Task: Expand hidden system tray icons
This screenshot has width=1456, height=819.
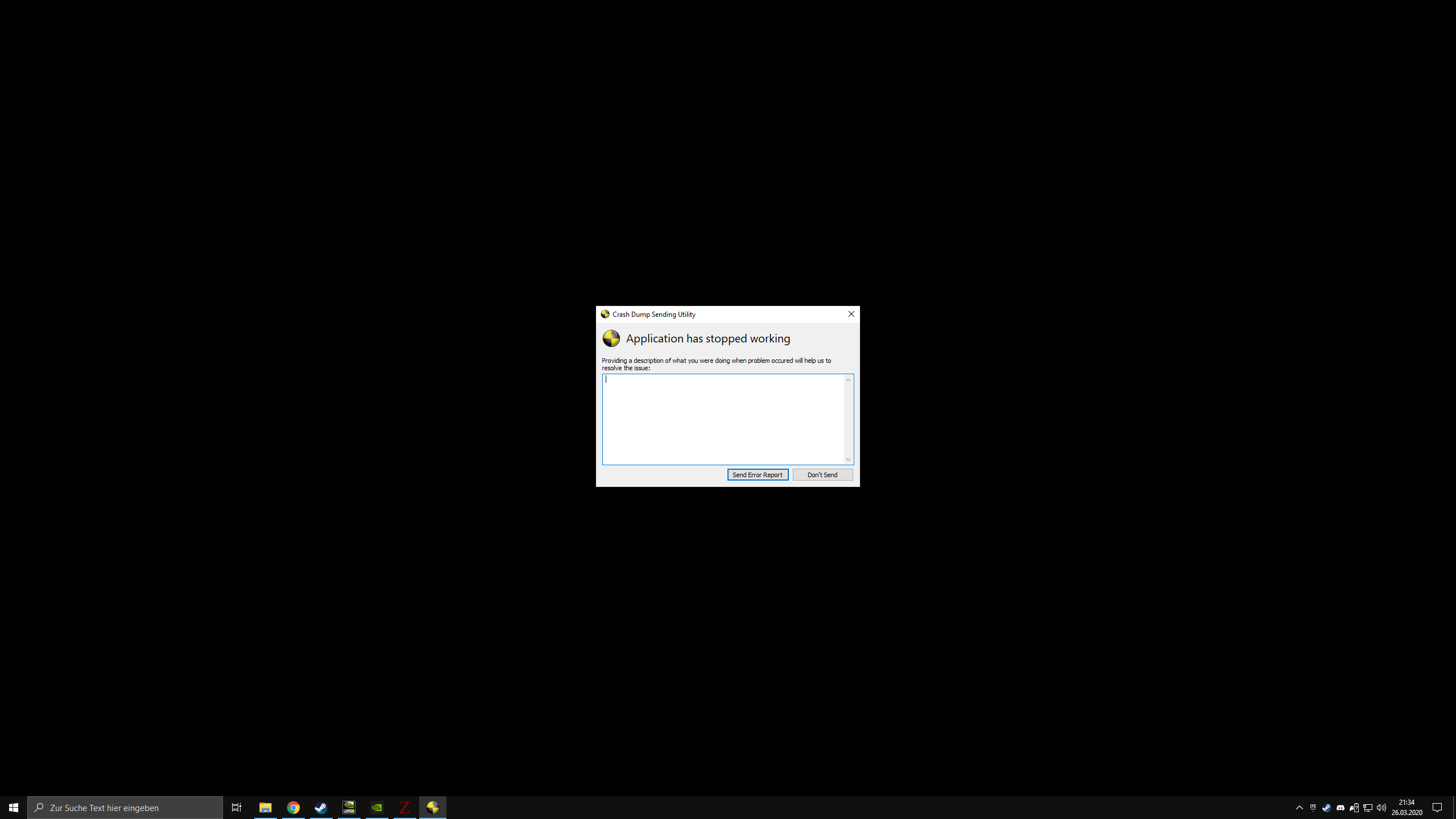Action: pyautogui.click(x=1299, y=808)
